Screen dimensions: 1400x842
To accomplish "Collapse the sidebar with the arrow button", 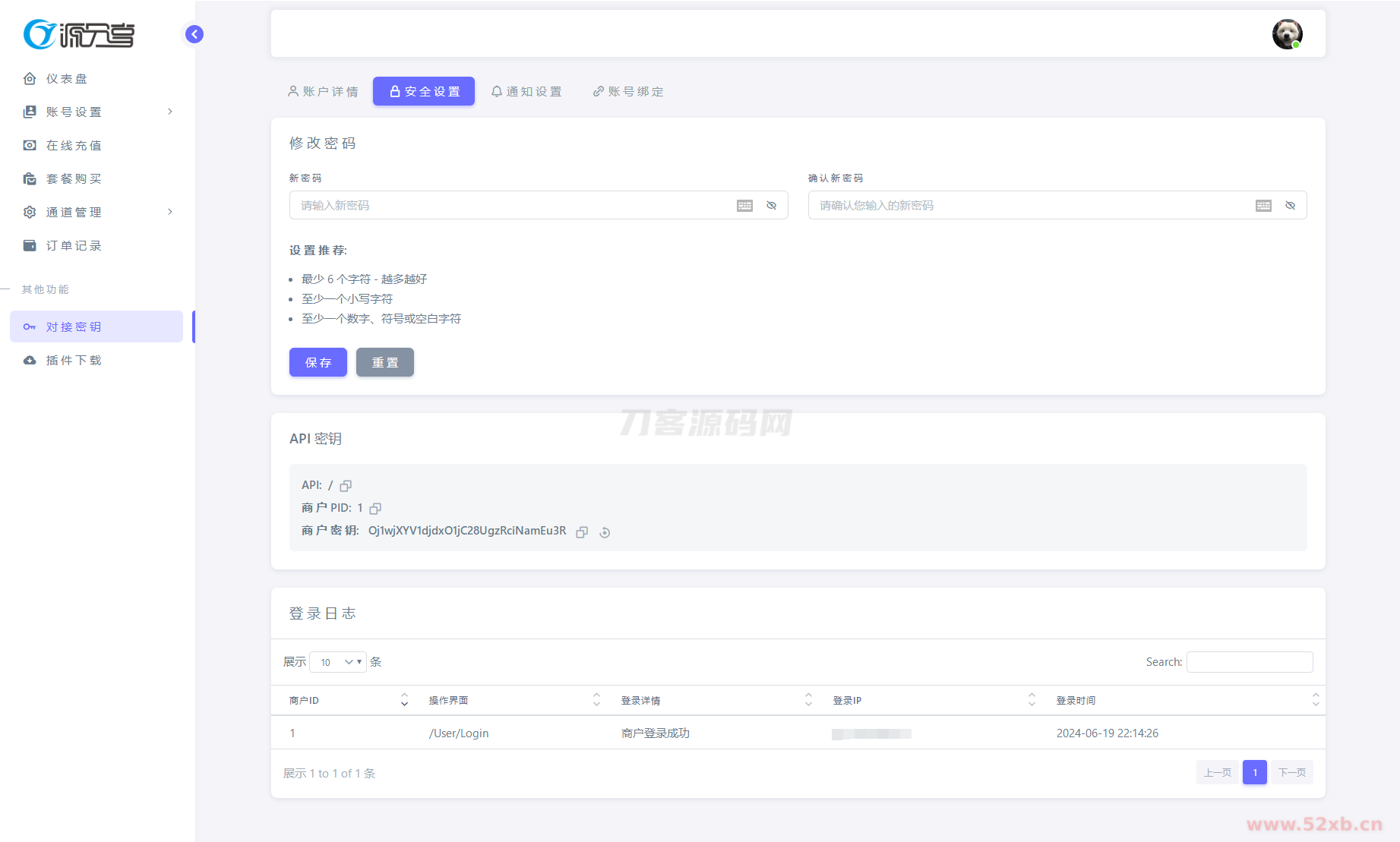I will (194, 34).
